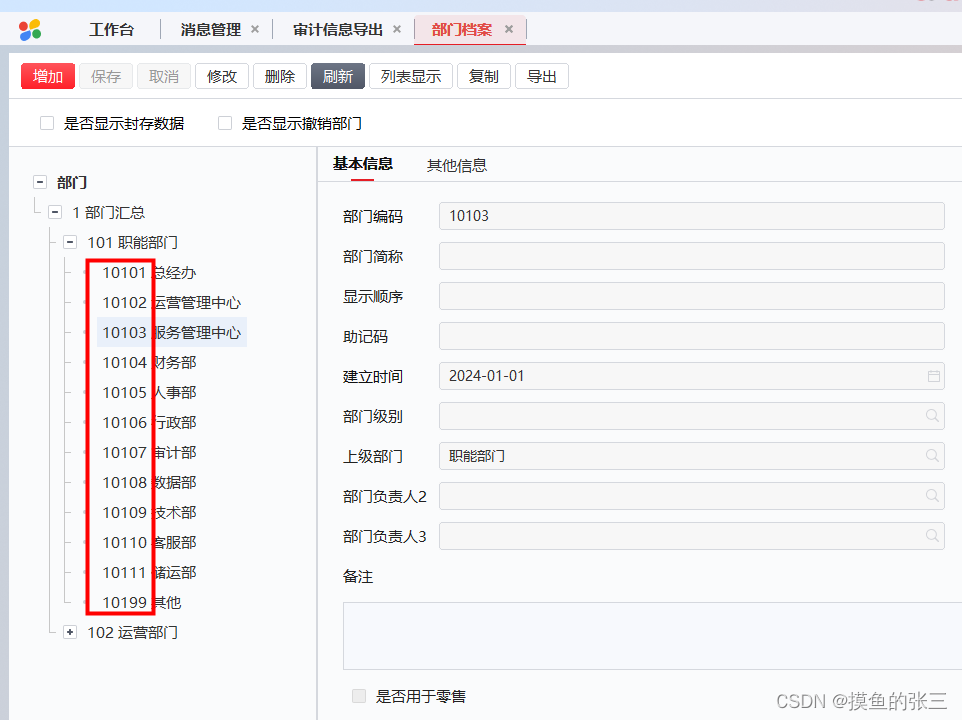Viewport: 962px width, 720px height.
Task: Switch to the 其他信息 tab
Action: [457, 164]
